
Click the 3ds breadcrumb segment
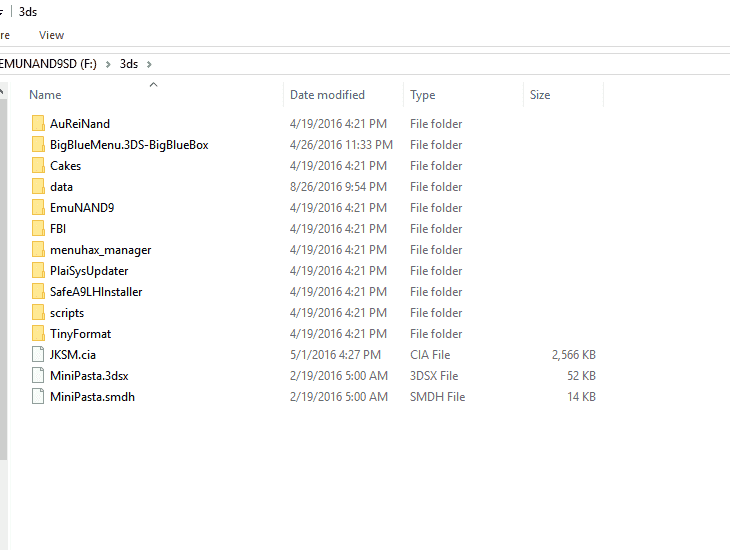tap(129, 64)
